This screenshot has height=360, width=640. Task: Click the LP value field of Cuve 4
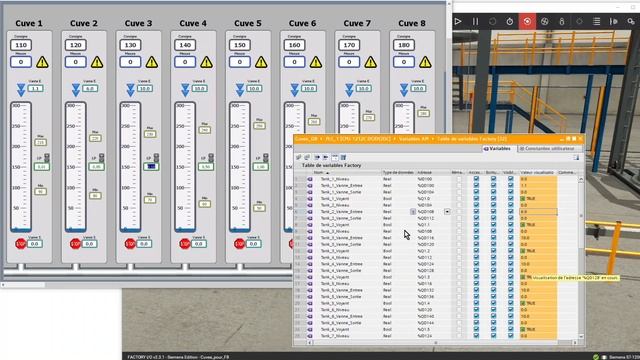click(x=206, y=167)
